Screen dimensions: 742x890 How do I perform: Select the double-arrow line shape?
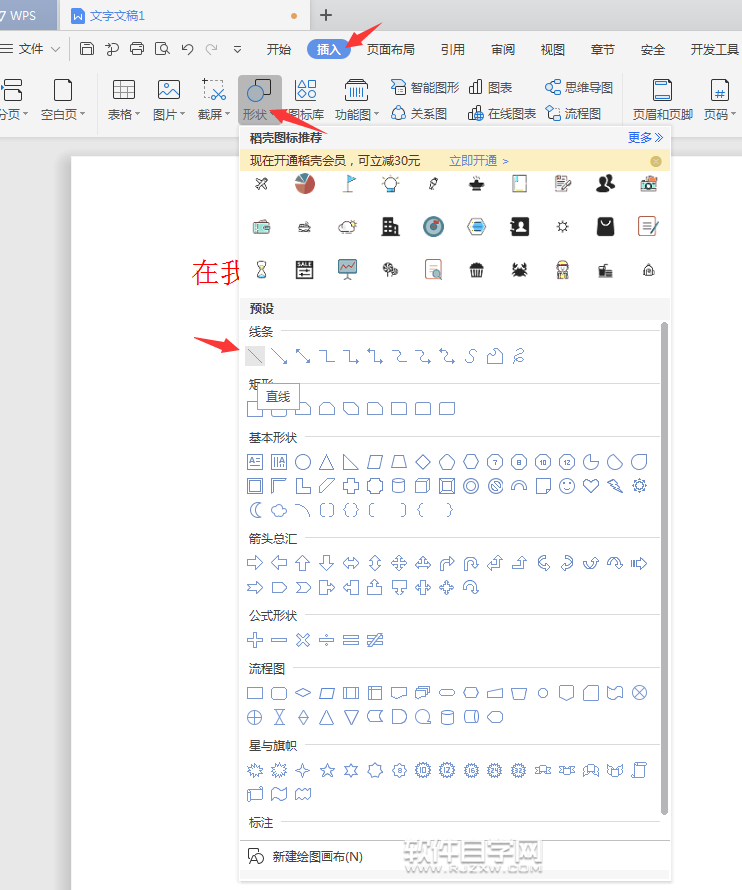point(303,356)
